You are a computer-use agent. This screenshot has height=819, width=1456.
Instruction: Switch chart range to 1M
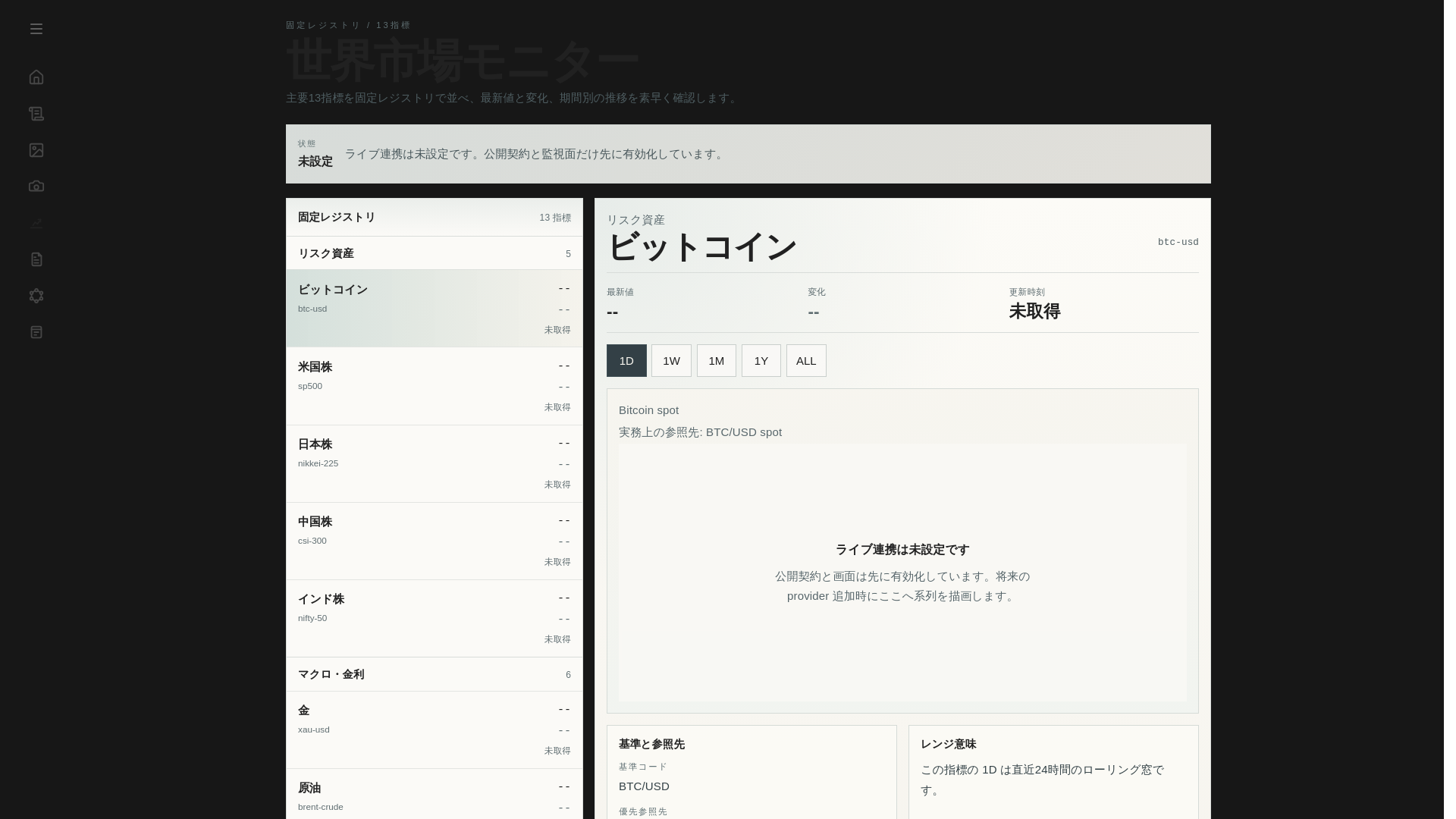tap(716, 361)
